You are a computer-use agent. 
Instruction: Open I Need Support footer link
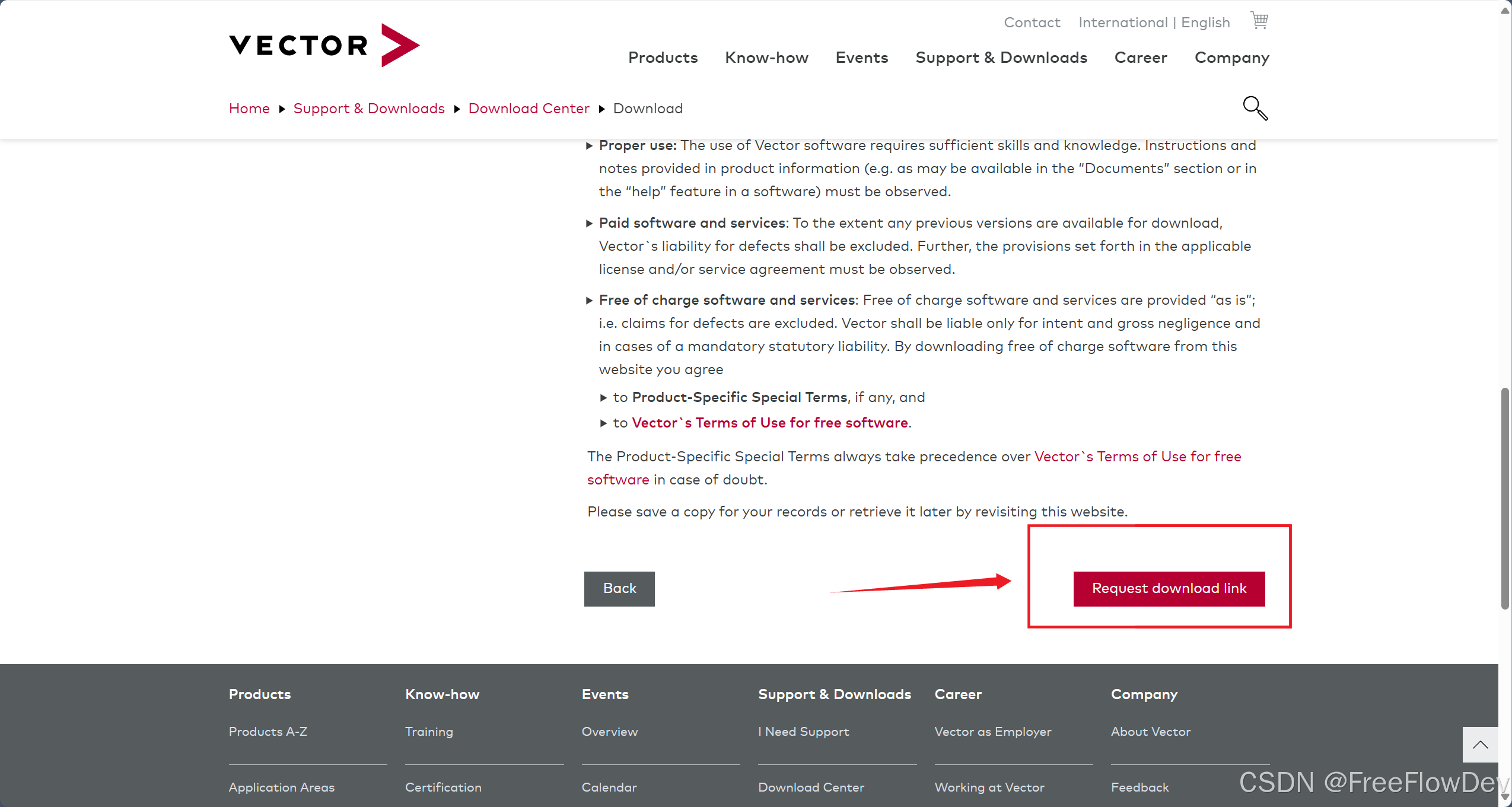pos(803,732)
